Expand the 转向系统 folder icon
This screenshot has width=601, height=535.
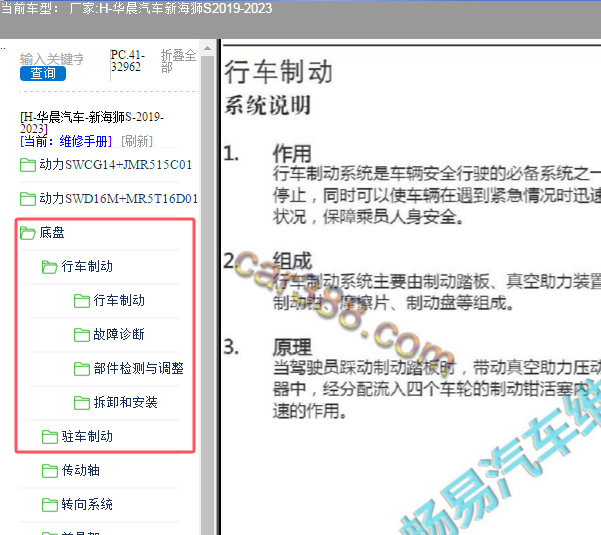[x=49, y=505]
